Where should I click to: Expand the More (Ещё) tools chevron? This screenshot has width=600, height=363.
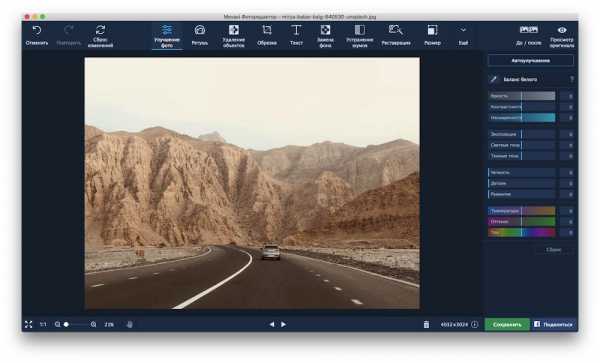(x=463, y=30)
